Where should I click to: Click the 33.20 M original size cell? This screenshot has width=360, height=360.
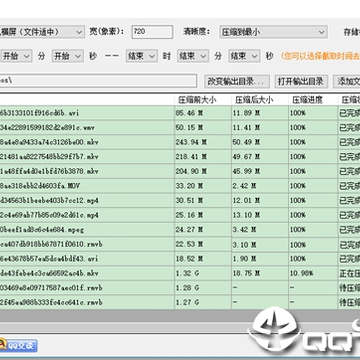point(203,186)
